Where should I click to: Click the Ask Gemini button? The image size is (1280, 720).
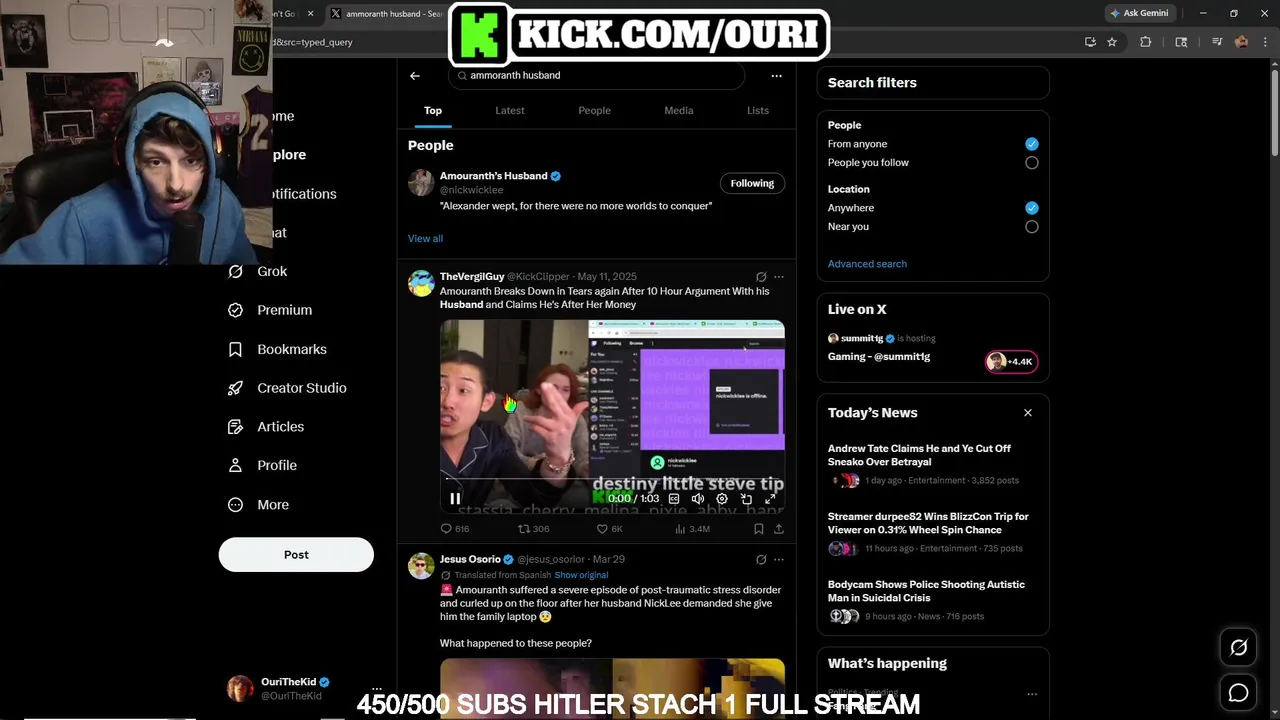point(1139,13)
